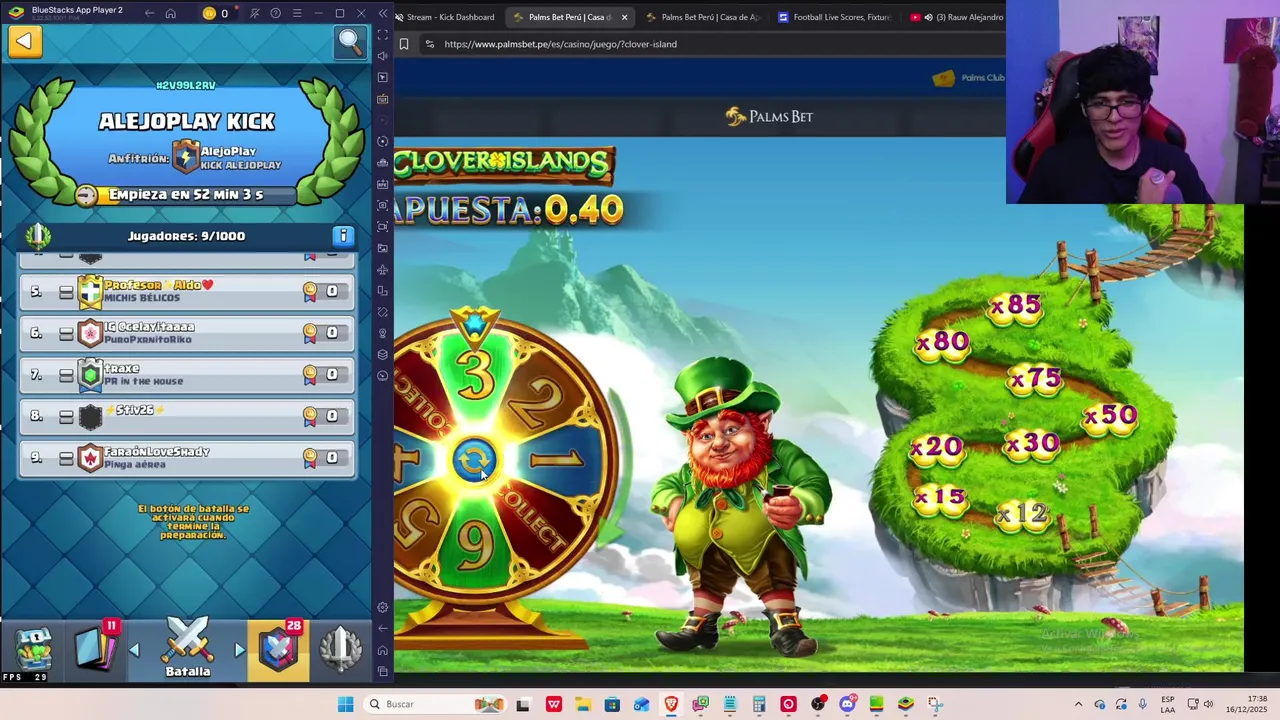
Task: Open BlueStacks settings gear in sidebar
Action: pyautogui.click(x=383, y=607)
